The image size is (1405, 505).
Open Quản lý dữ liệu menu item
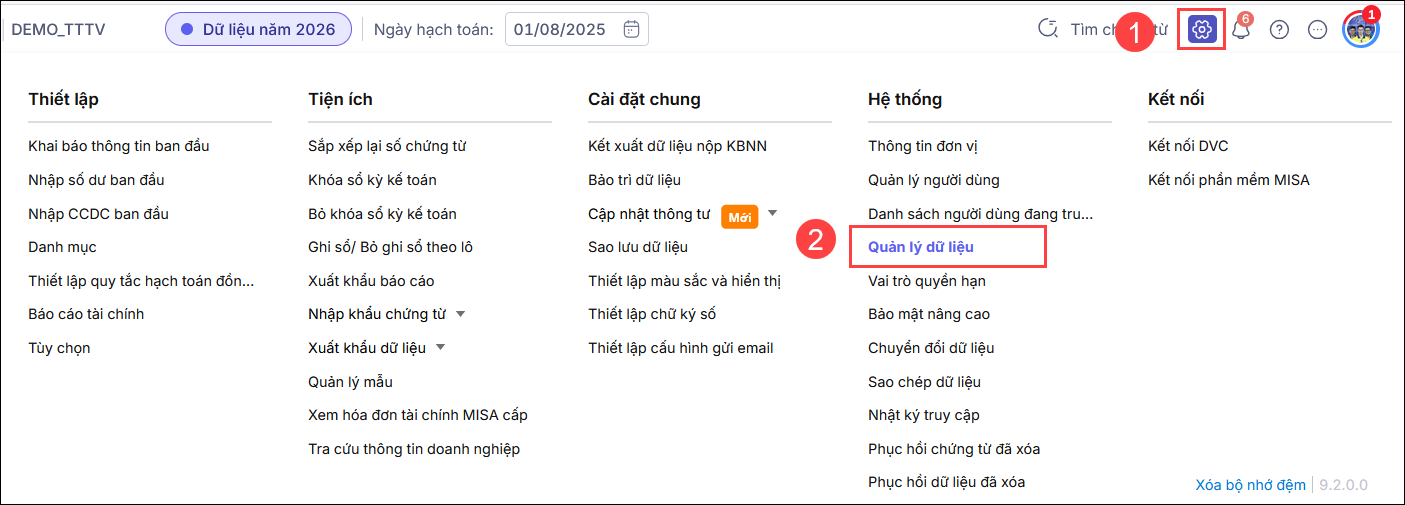(x=921, y=247)
